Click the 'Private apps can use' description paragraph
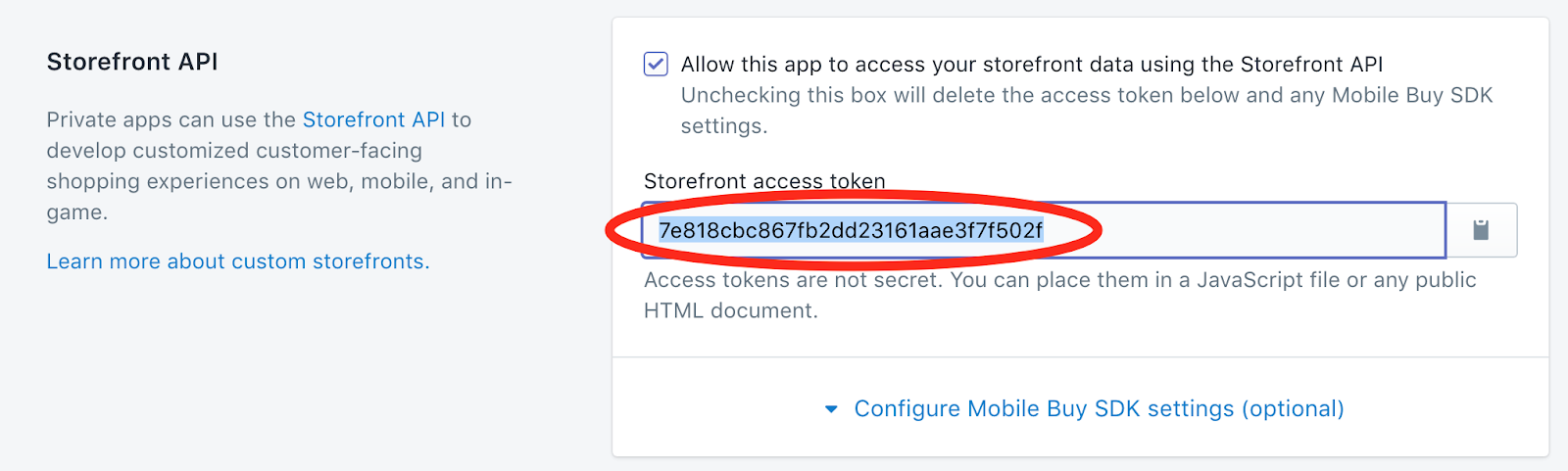The width and height of the screenshot is (1568, 471). coord(279,165)
